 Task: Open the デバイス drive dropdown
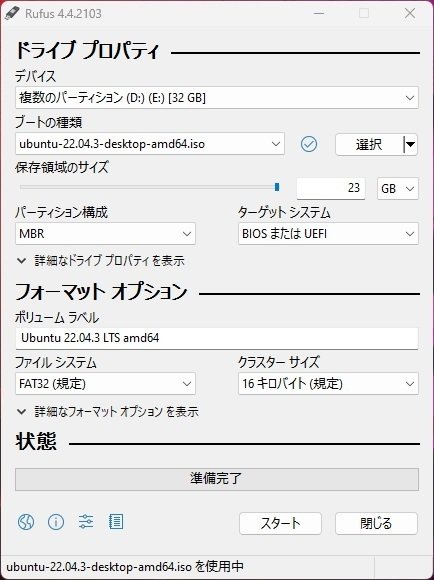coord(217,98)
